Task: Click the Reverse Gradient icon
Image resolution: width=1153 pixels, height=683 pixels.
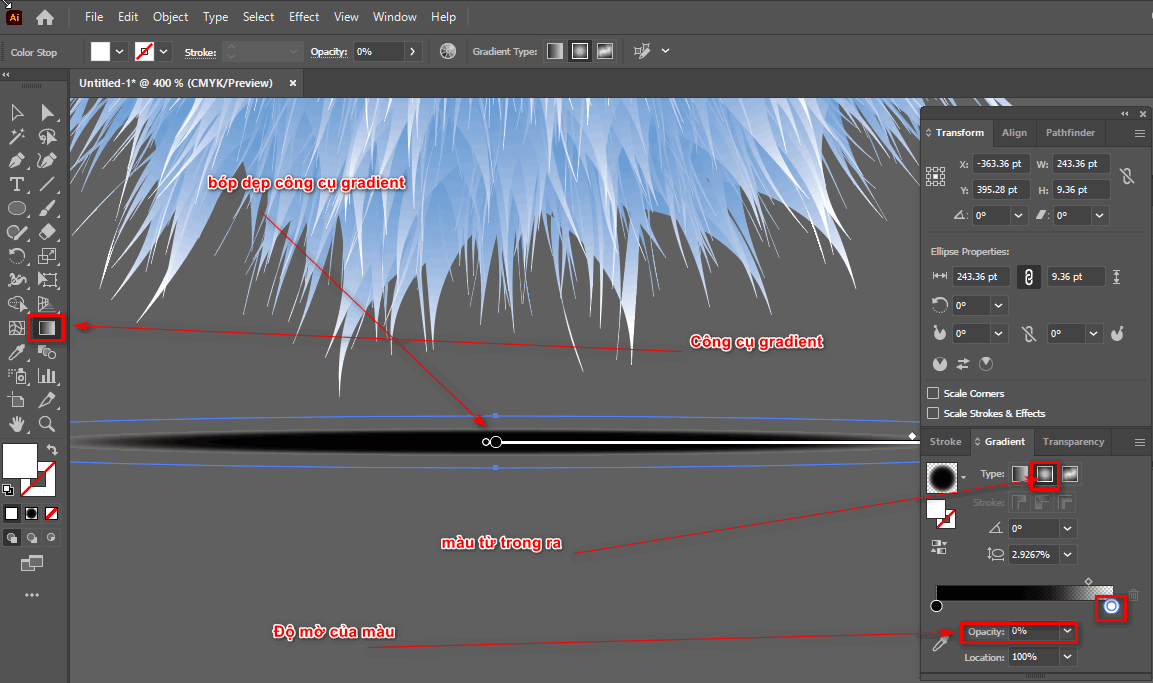Action: tap(938, 547)
